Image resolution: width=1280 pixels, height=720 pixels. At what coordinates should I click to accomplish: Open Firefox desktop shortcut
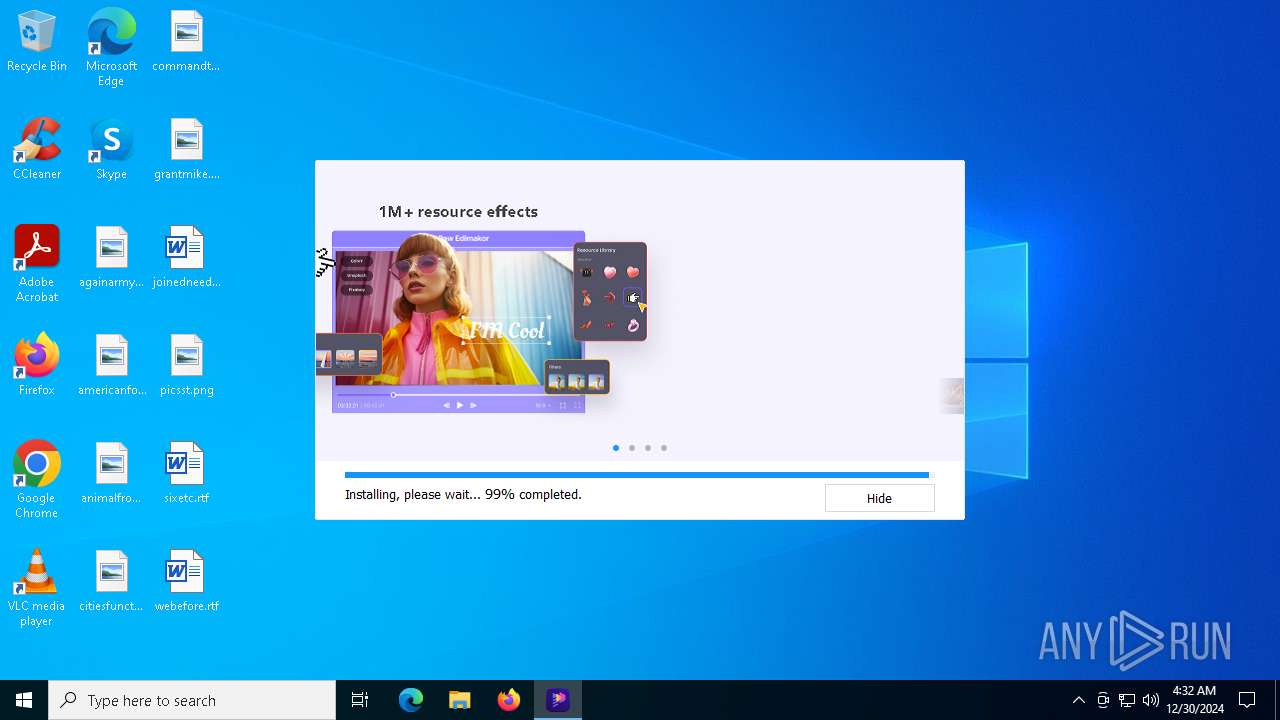37,366
